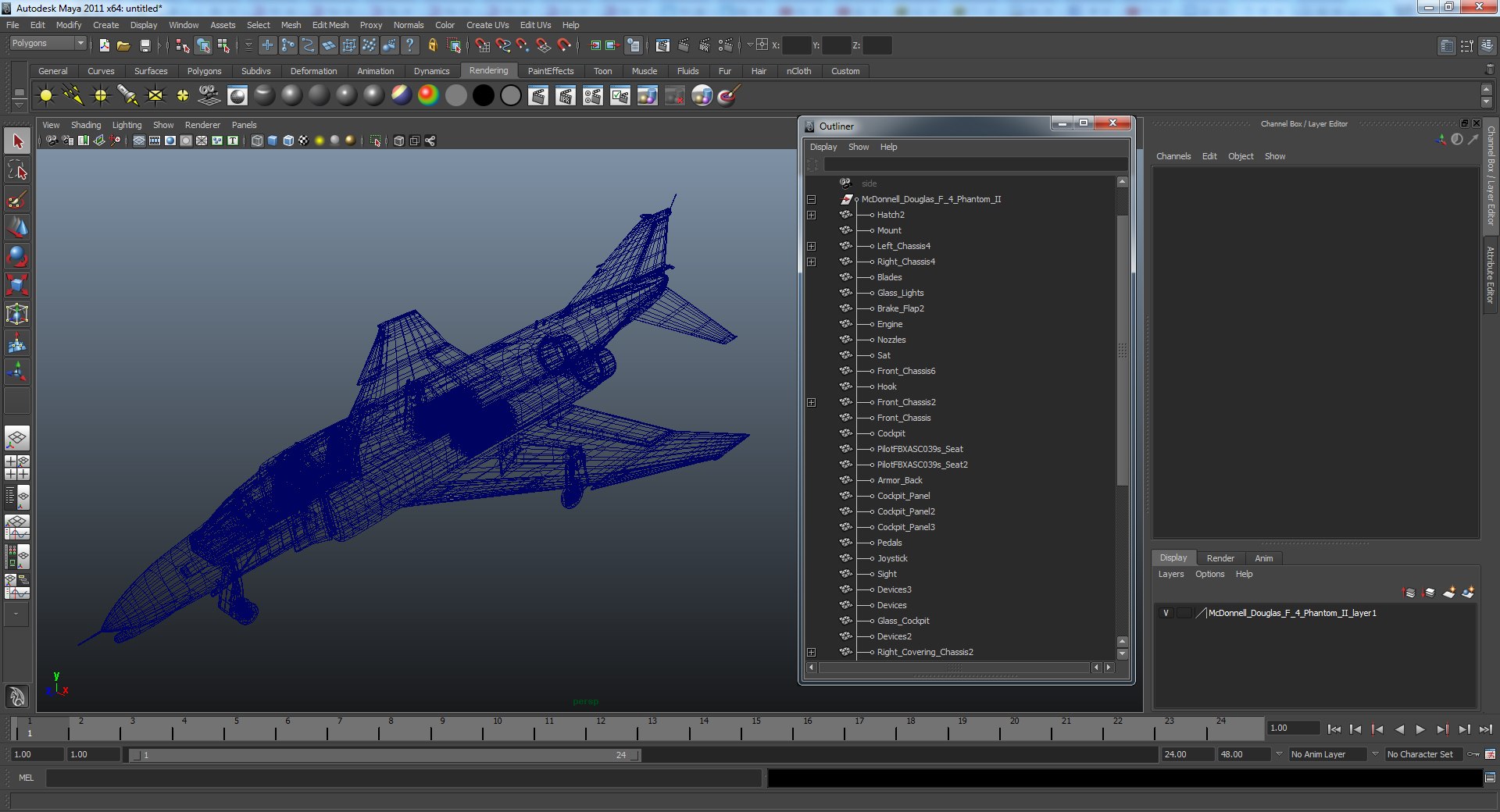This screenshot has width=1500, height=812.
Task: Collapse McDonnell_Douglas_F_4_Phantom_II group in Outliner
Action: point(811,199)
